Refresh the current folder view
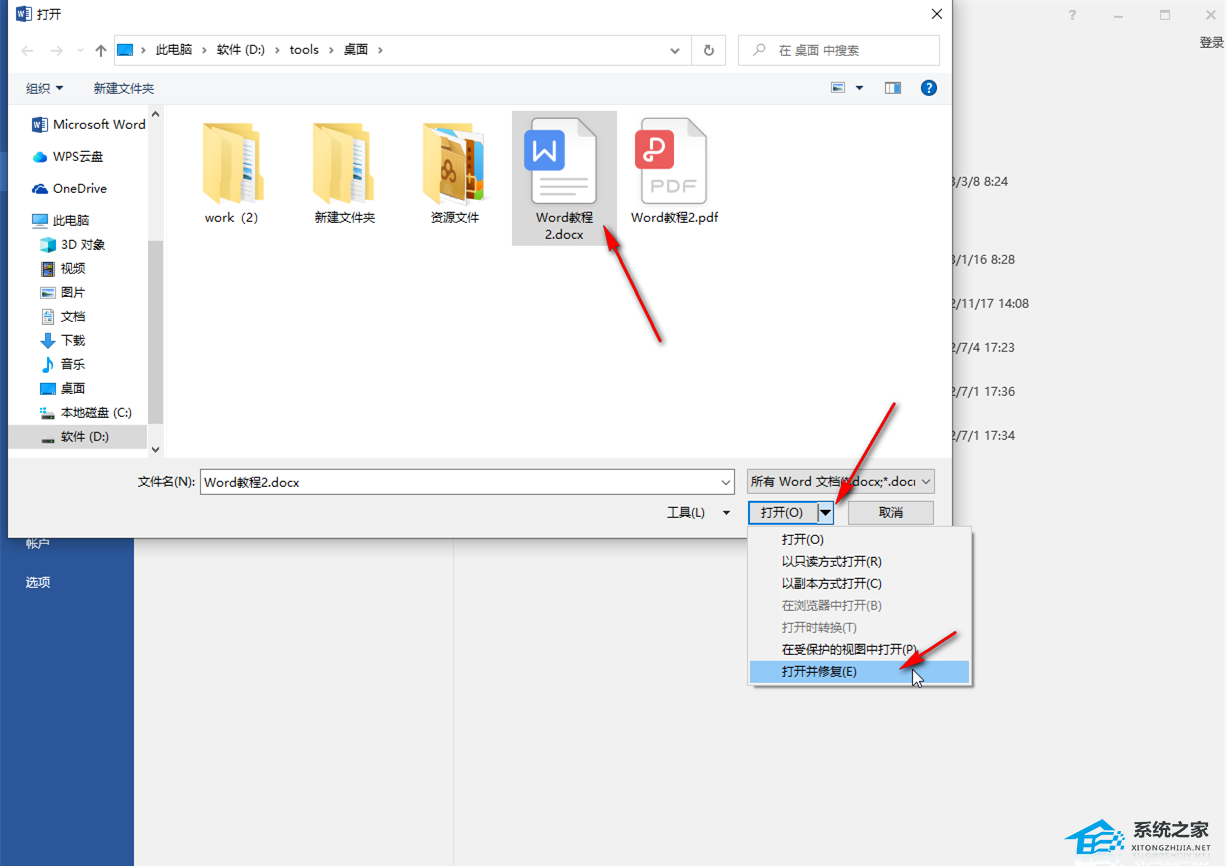The width and height of the screenshot is (1226, 866). tap(709, 50)
